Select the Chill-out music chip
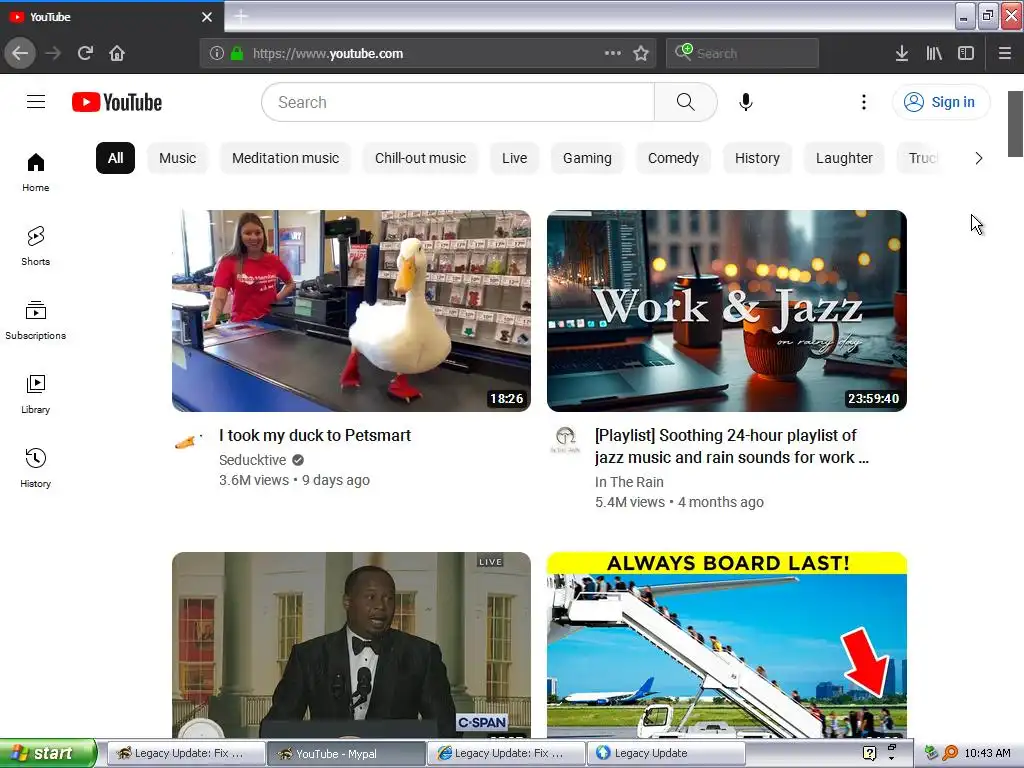1024x768 pixels. coord(420,158)
